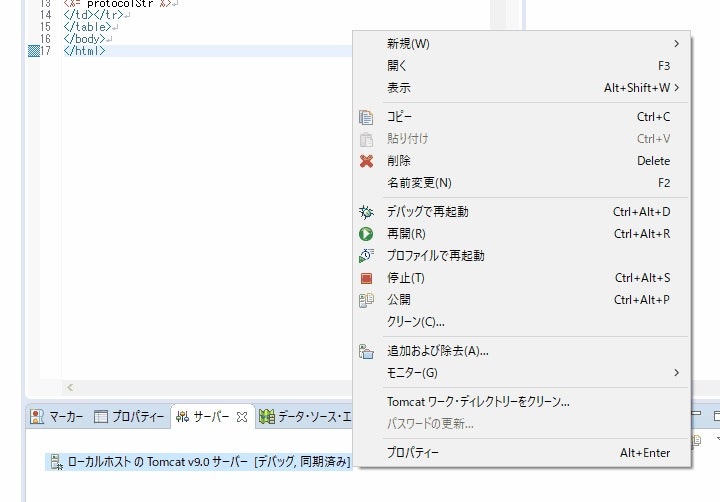
Task: Switch to the データ・ソース・エクスプローラー tab
Action: 305,417
